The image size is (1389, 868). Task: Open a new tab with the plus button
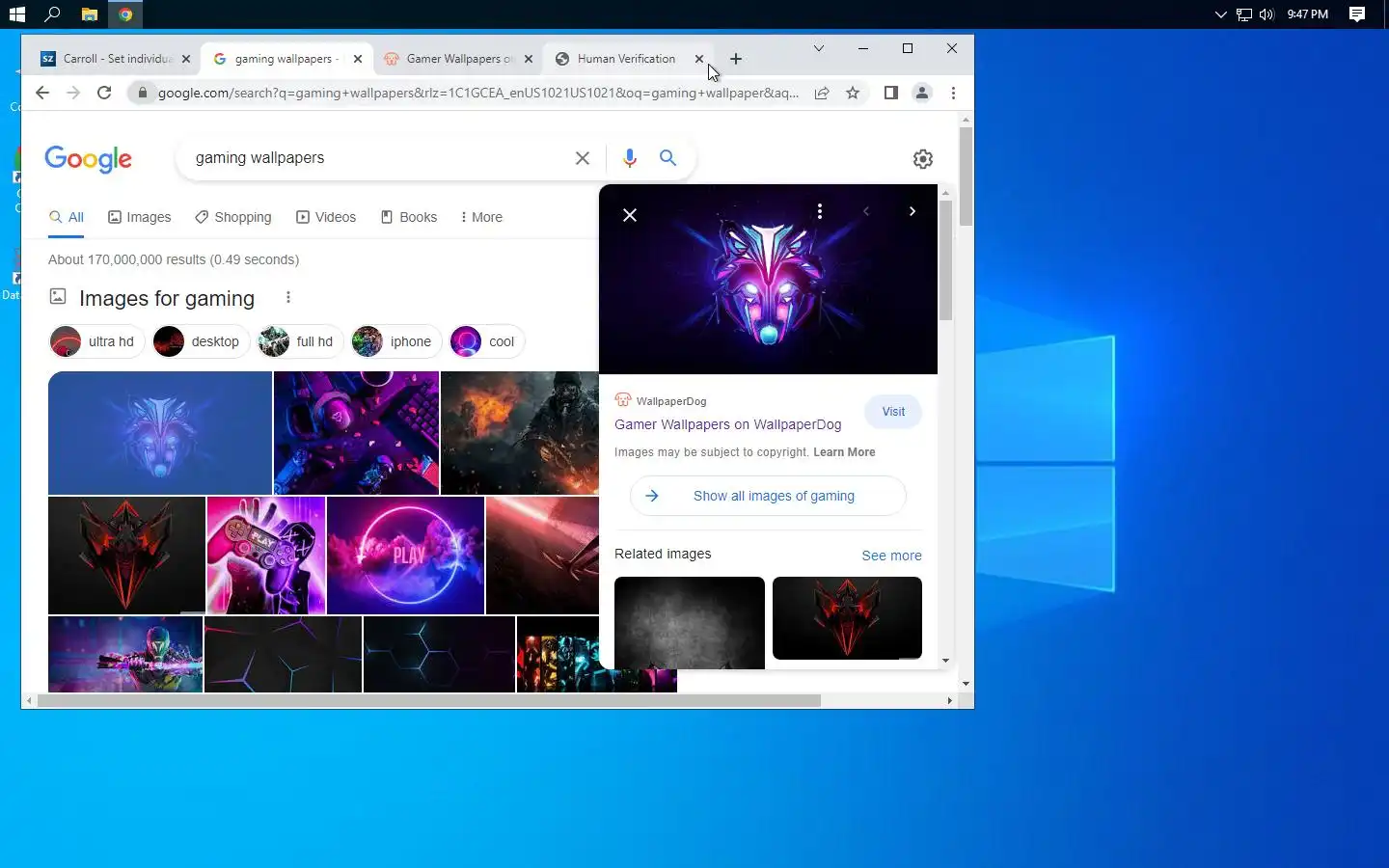736,59
